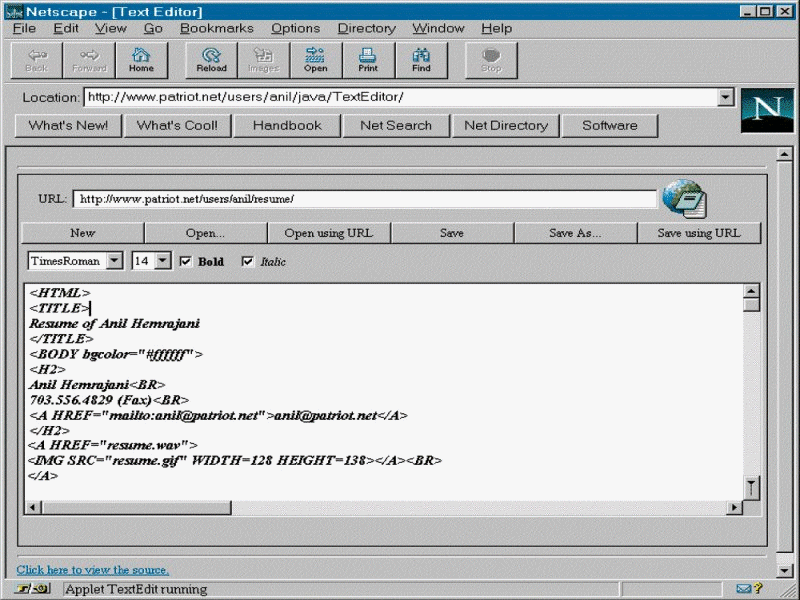Uncheck the Bold checkbox
Screen dimensions: 800x600
pyautogui.click(x=186, y=262)
